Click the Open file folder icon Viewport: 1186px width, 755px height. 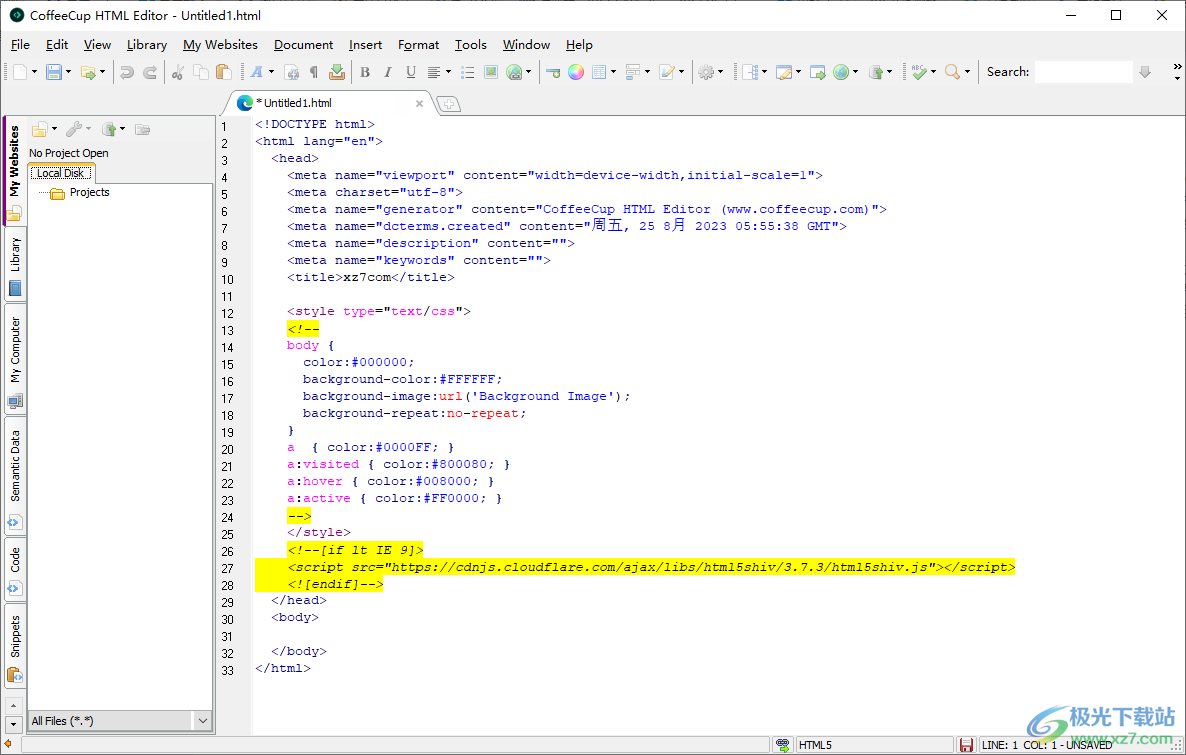point(88,72)
